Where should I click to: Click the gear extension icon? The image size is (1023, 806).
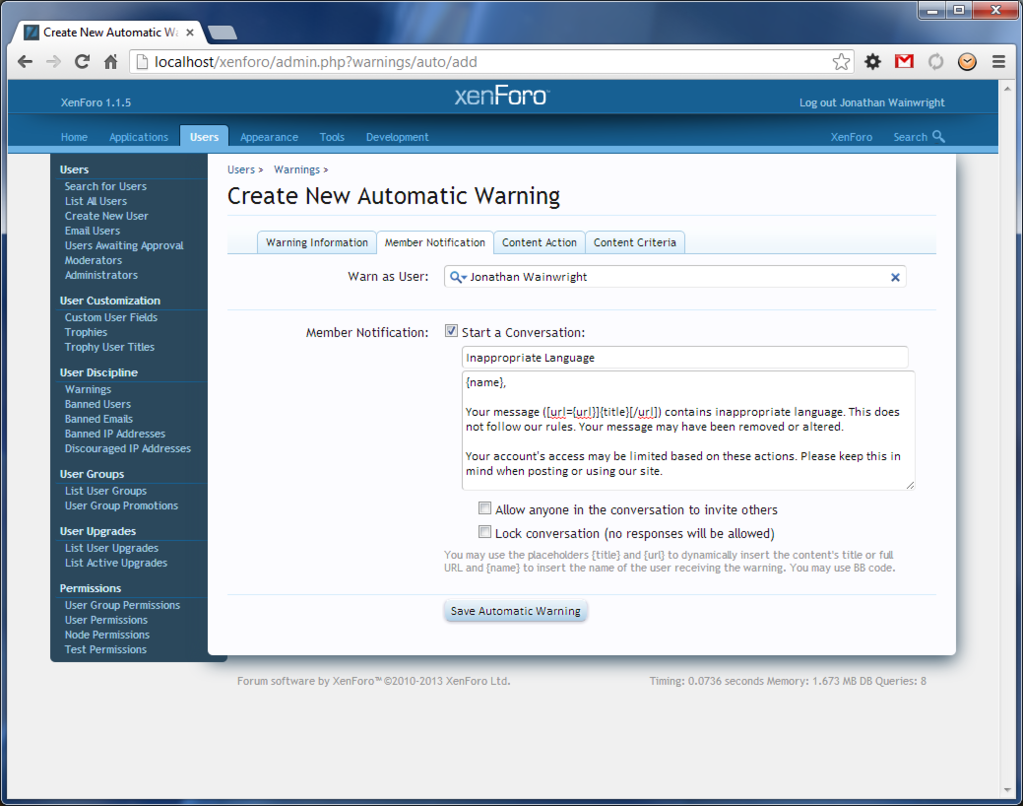pyautogui.click(x=873, y=62)
